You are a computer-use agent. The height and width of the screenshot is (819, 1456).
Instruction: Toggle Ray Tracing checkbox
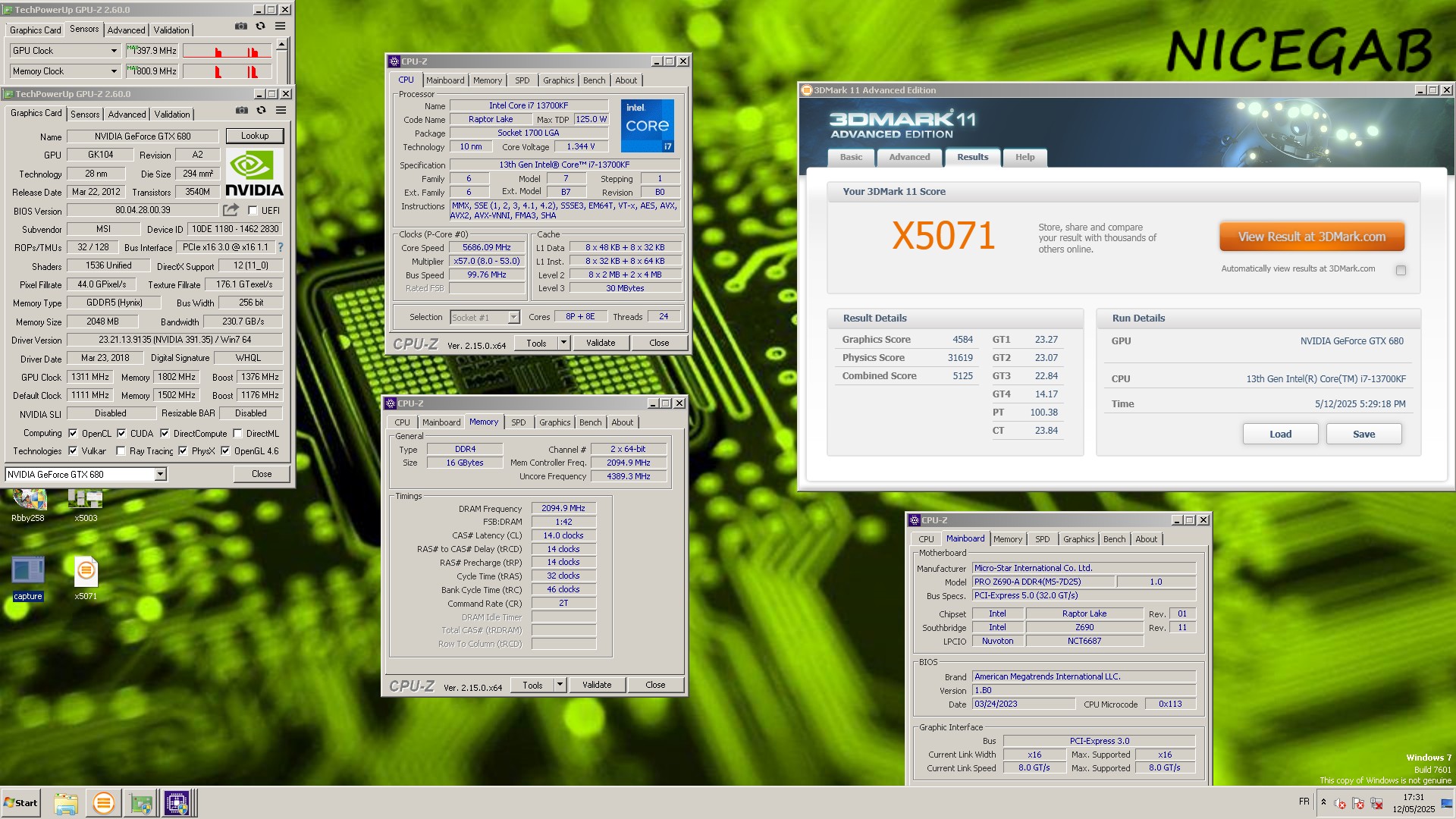pyautogui.click(x=121, y=451)
